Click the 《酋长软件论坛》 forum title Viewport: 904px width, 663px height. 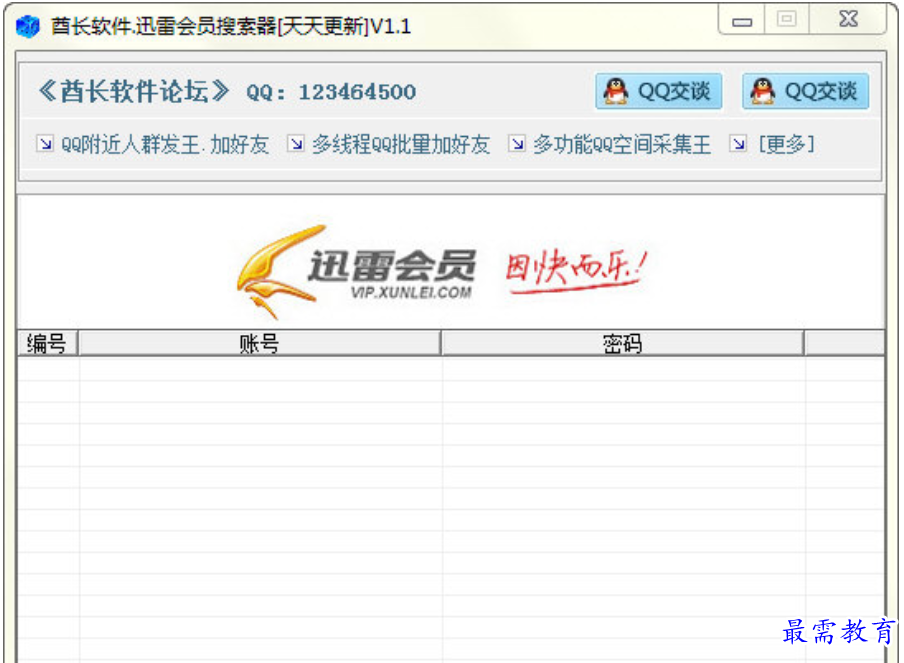(134, 91)
